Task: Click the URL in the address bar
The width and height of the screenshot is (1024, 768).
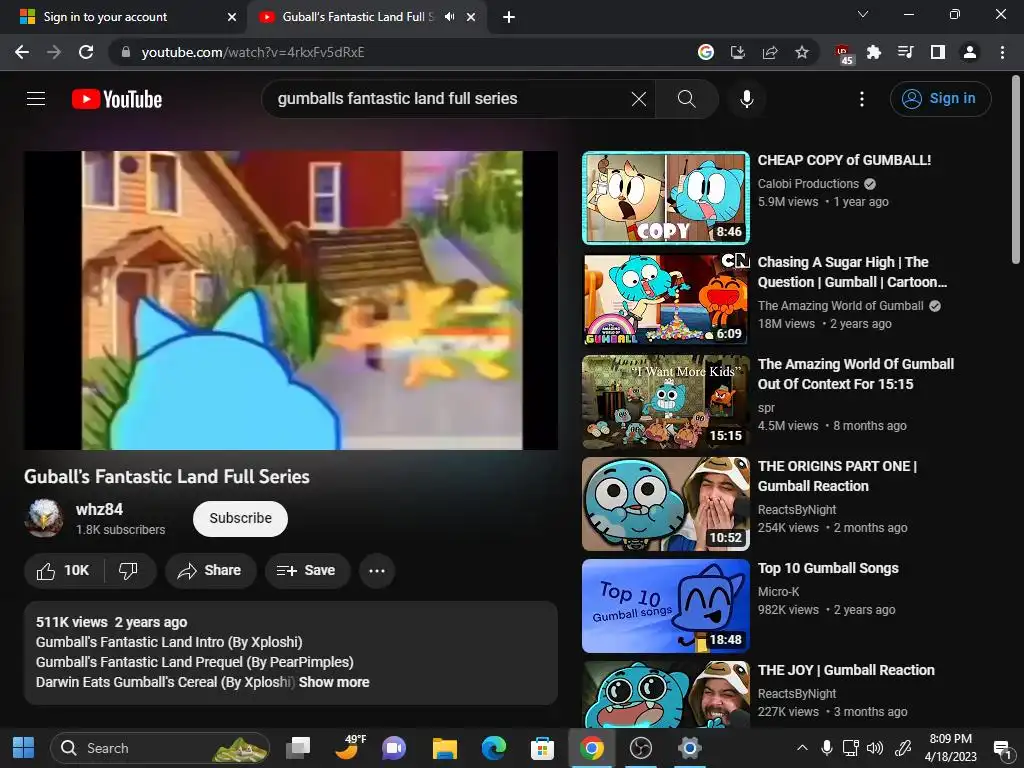Action: (x=253, y=52)
